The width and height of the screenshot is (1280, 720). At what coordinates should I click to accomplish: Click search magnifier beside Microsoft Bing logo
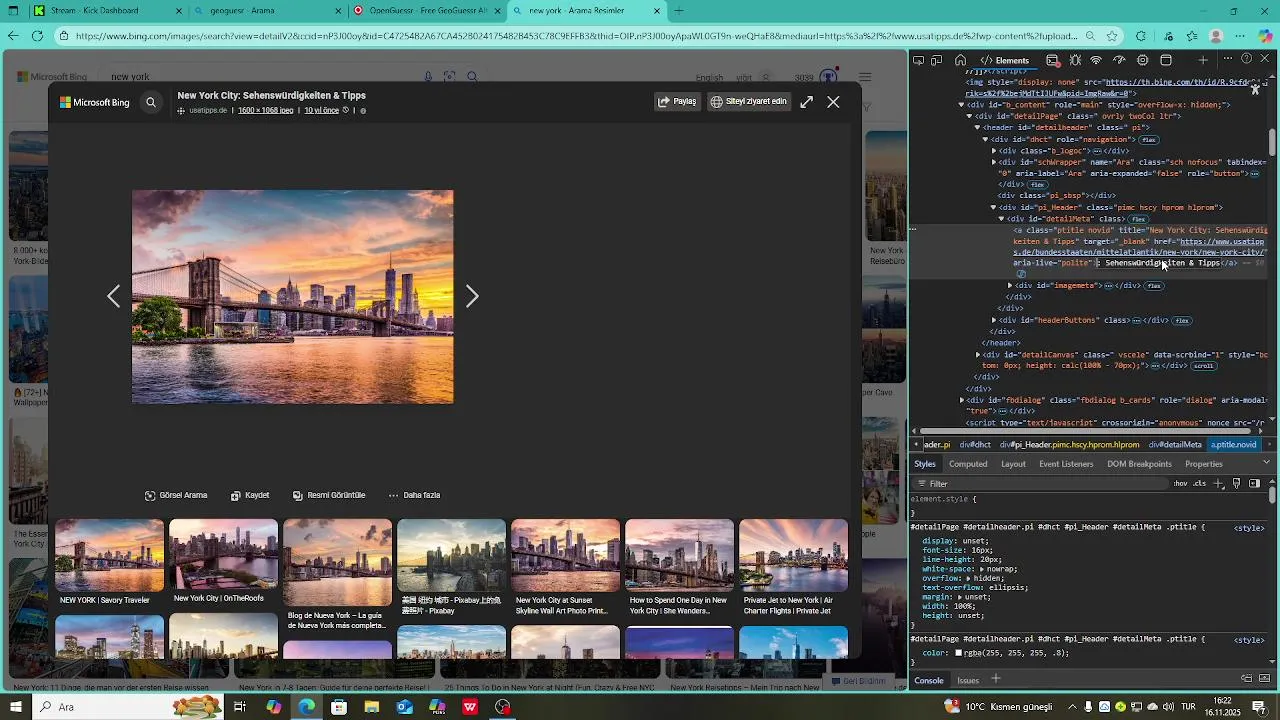[x=151, y=102]
